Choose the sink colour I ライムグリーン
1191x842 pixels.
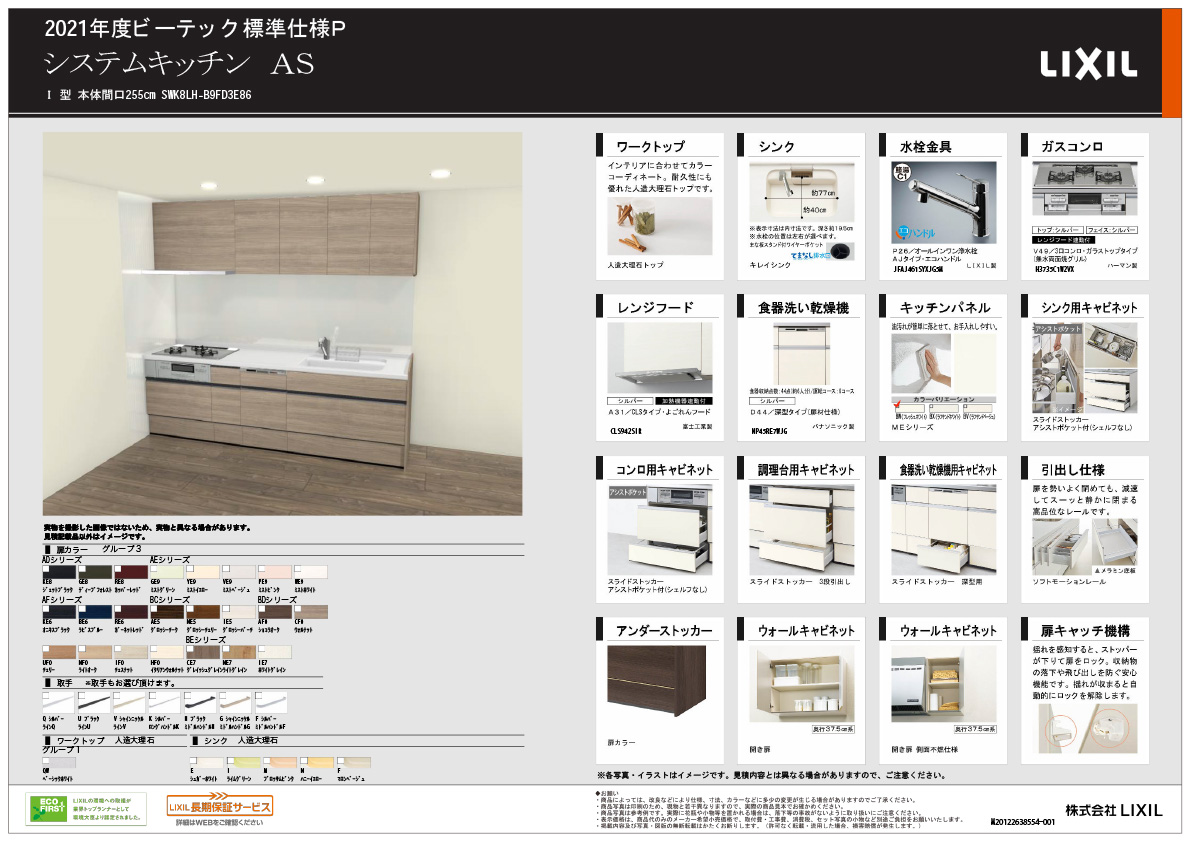click(x=243, y=762)
